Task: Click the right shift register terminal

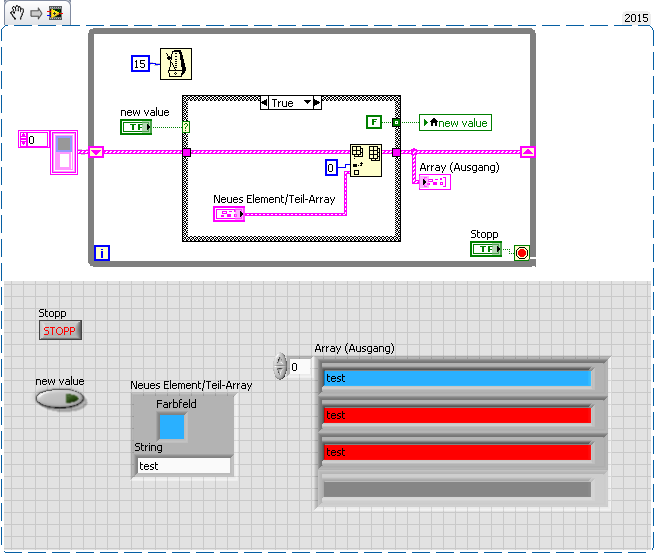Action: pos(528,152)
